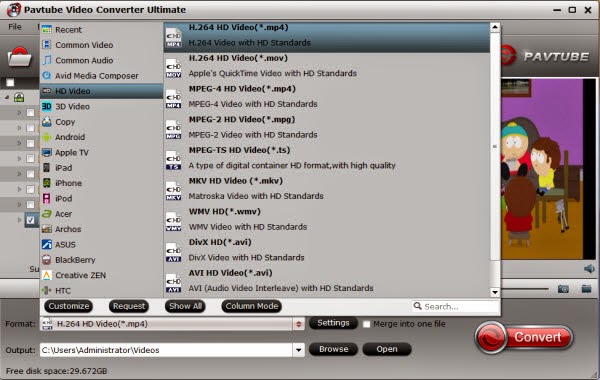Click the MKV HD format icon
This screenshot has height=380, width=600.
pos(173,191)
